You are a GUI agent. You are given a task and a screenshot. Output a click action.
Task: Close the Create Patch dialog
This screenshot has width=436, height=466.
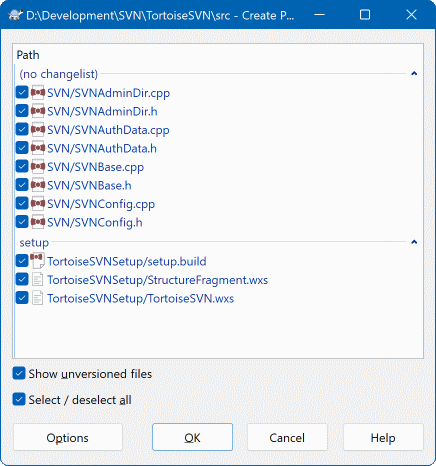pos(411,15)
